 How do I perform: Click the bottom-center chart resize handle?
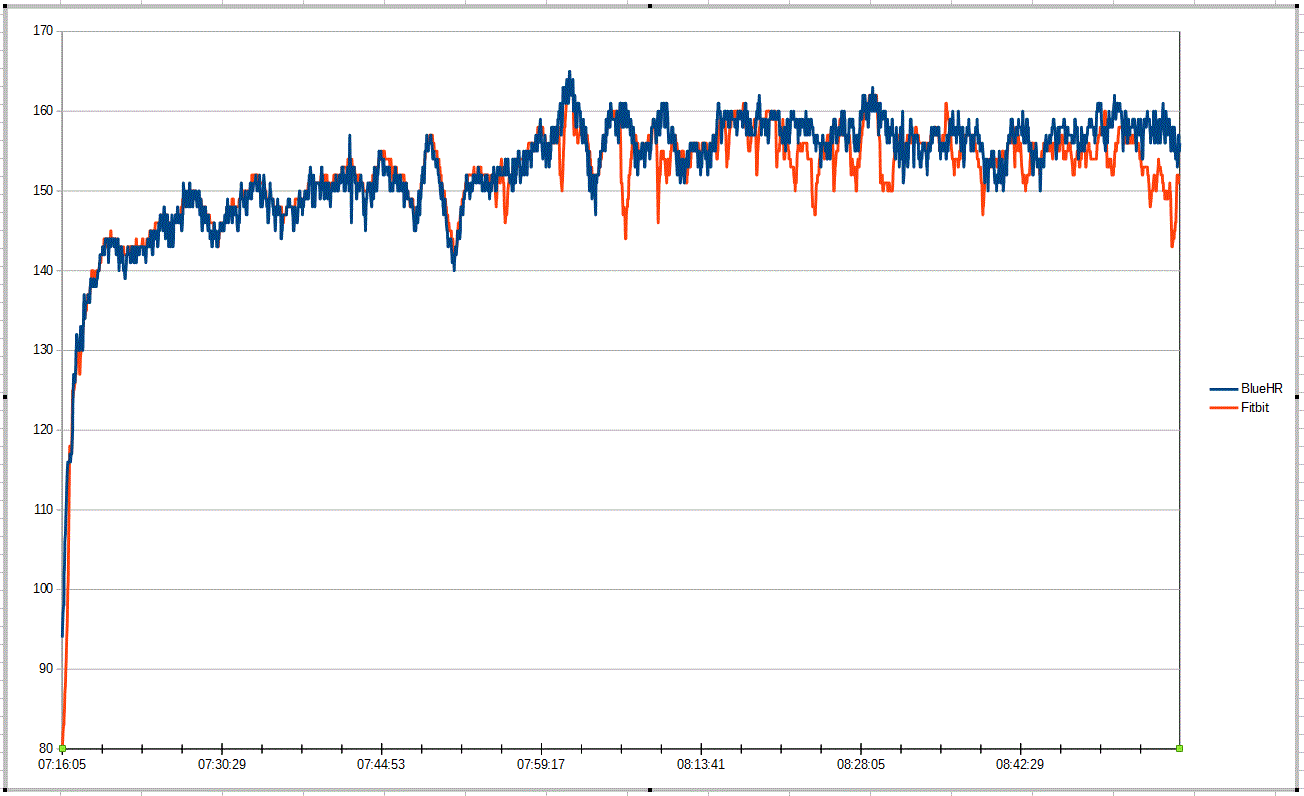(x=651, y=790)
